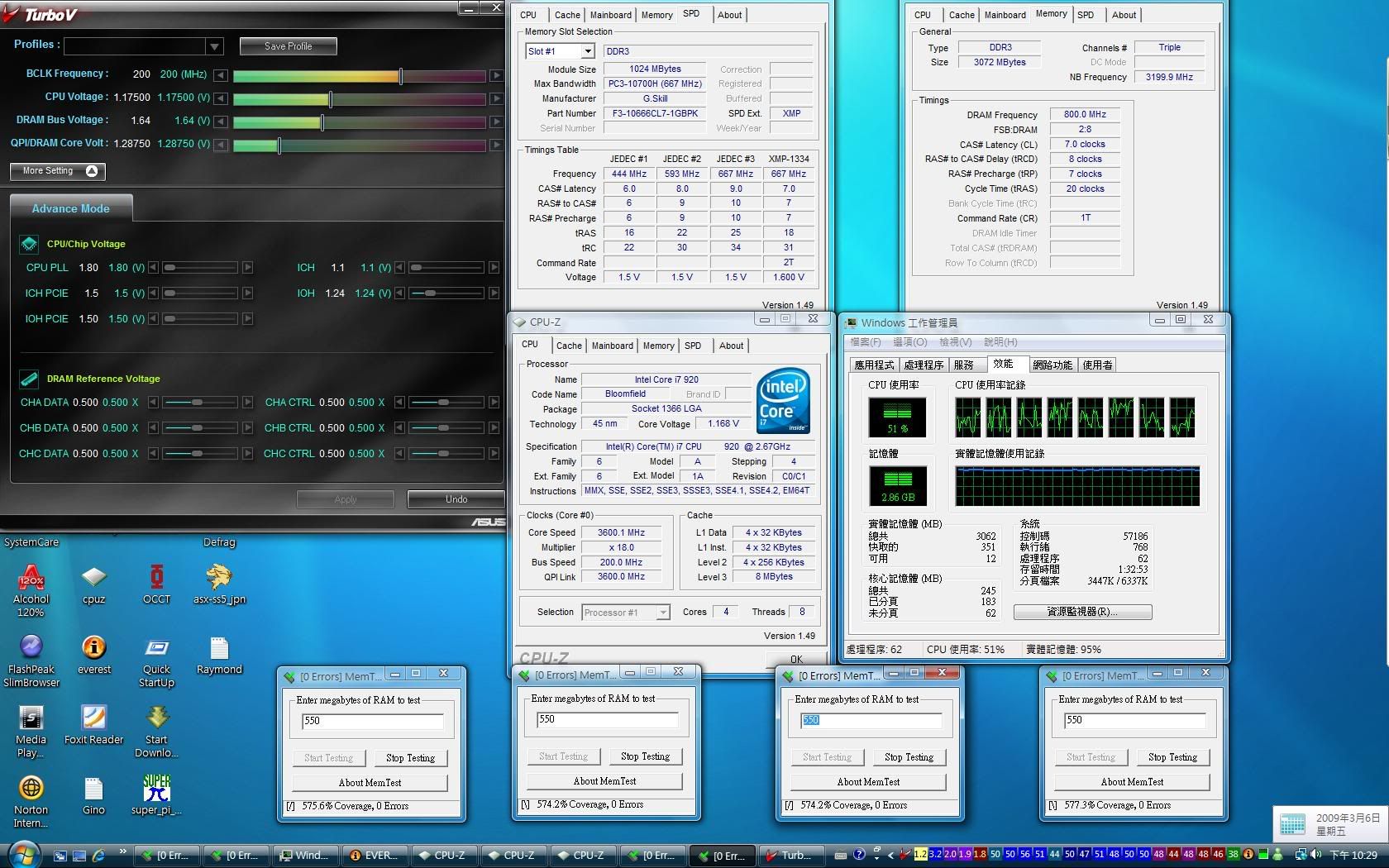Click the Save Profile button

pos(288,46)
